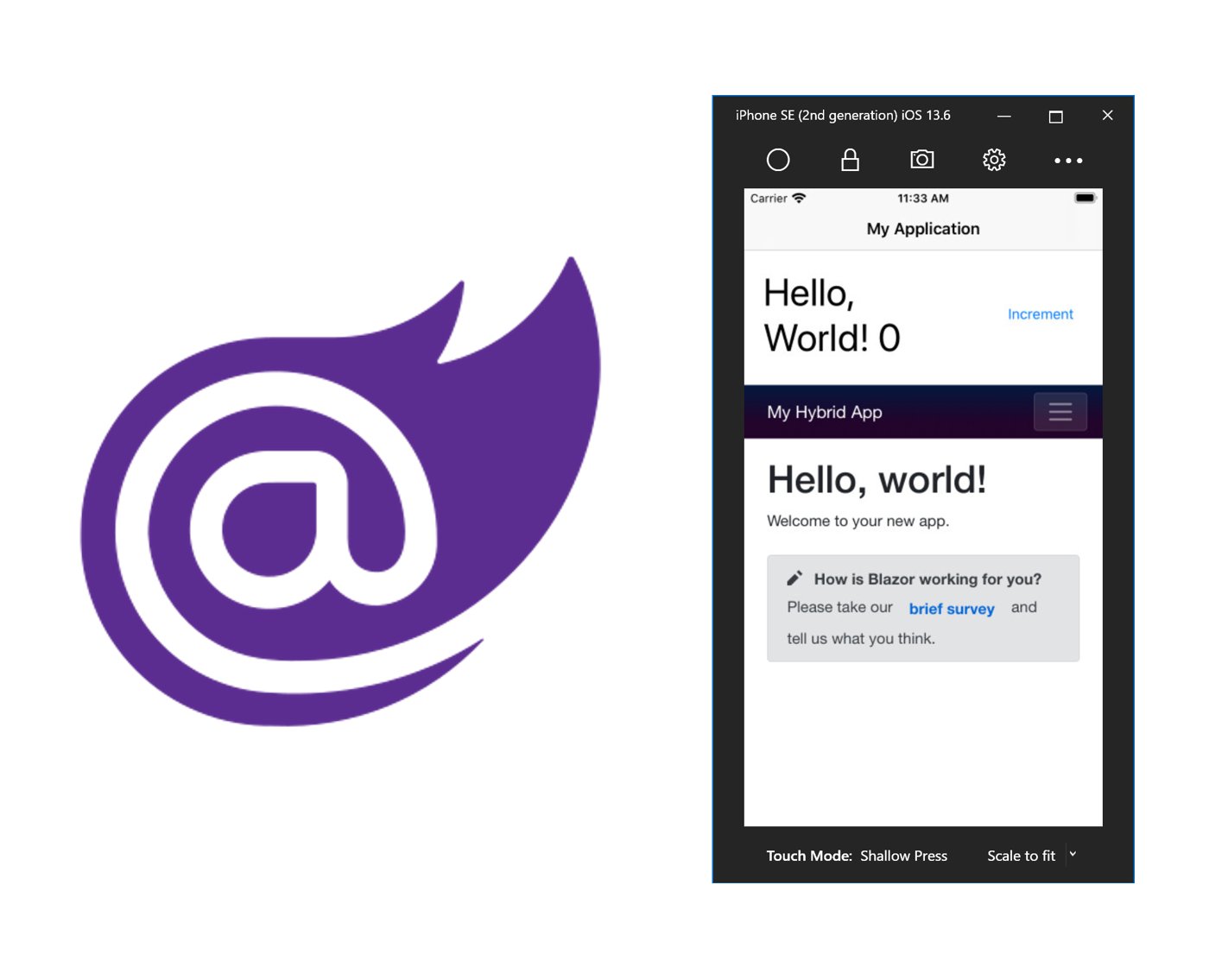Click the My Application header bar
The image size is (1209, 980).
tap(923, 229)
